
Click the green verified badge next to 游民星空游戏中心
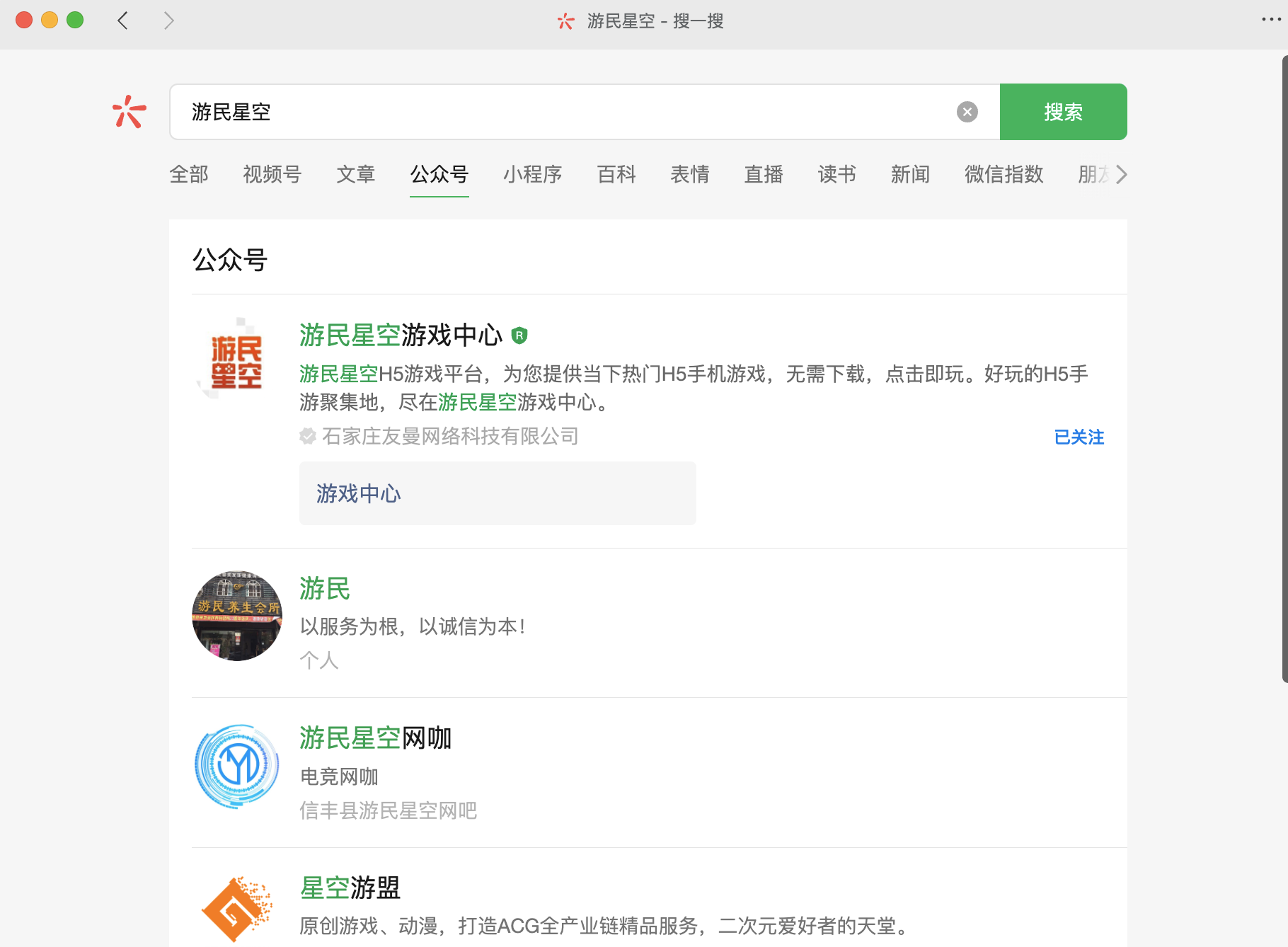pyautogui.click(x=519, y=335)
